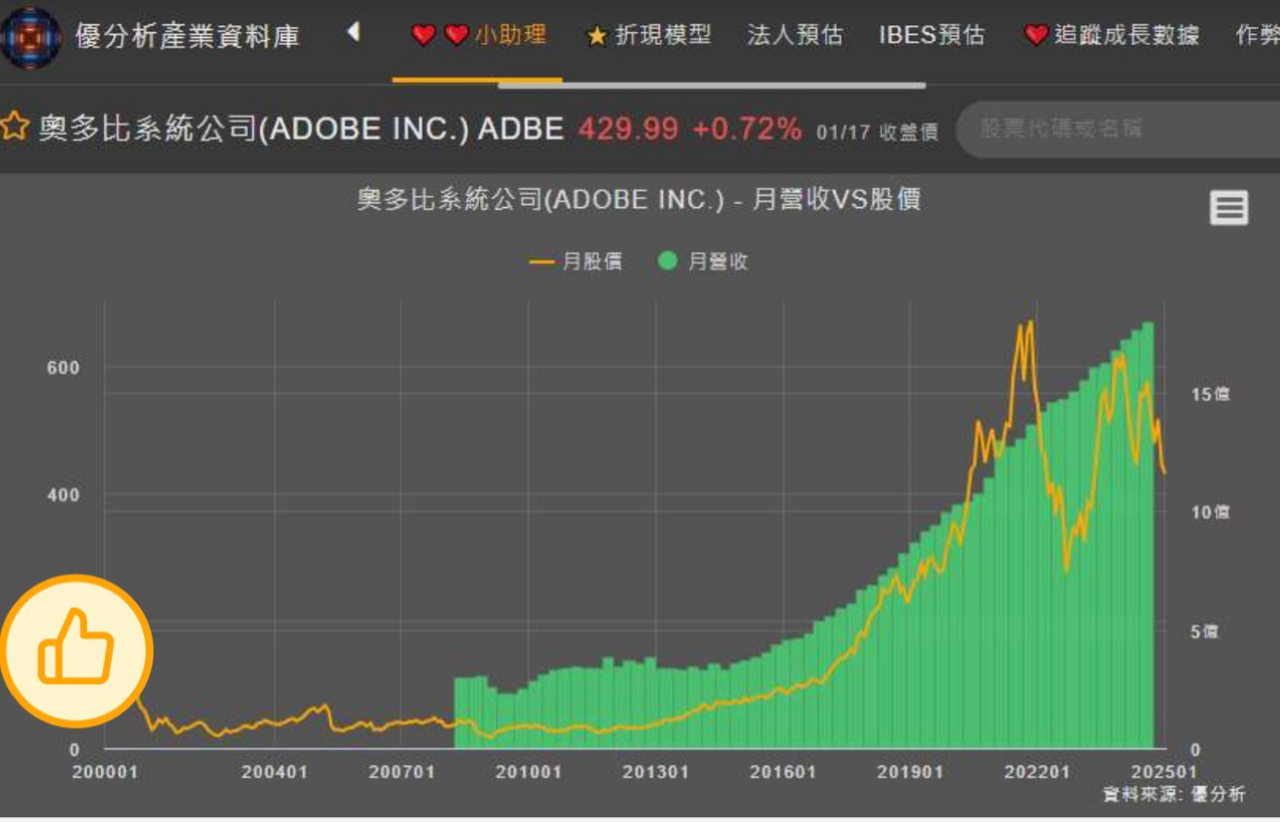Switch to the 法人預估 tab
1280x823 pixels.
pos(795,35)
